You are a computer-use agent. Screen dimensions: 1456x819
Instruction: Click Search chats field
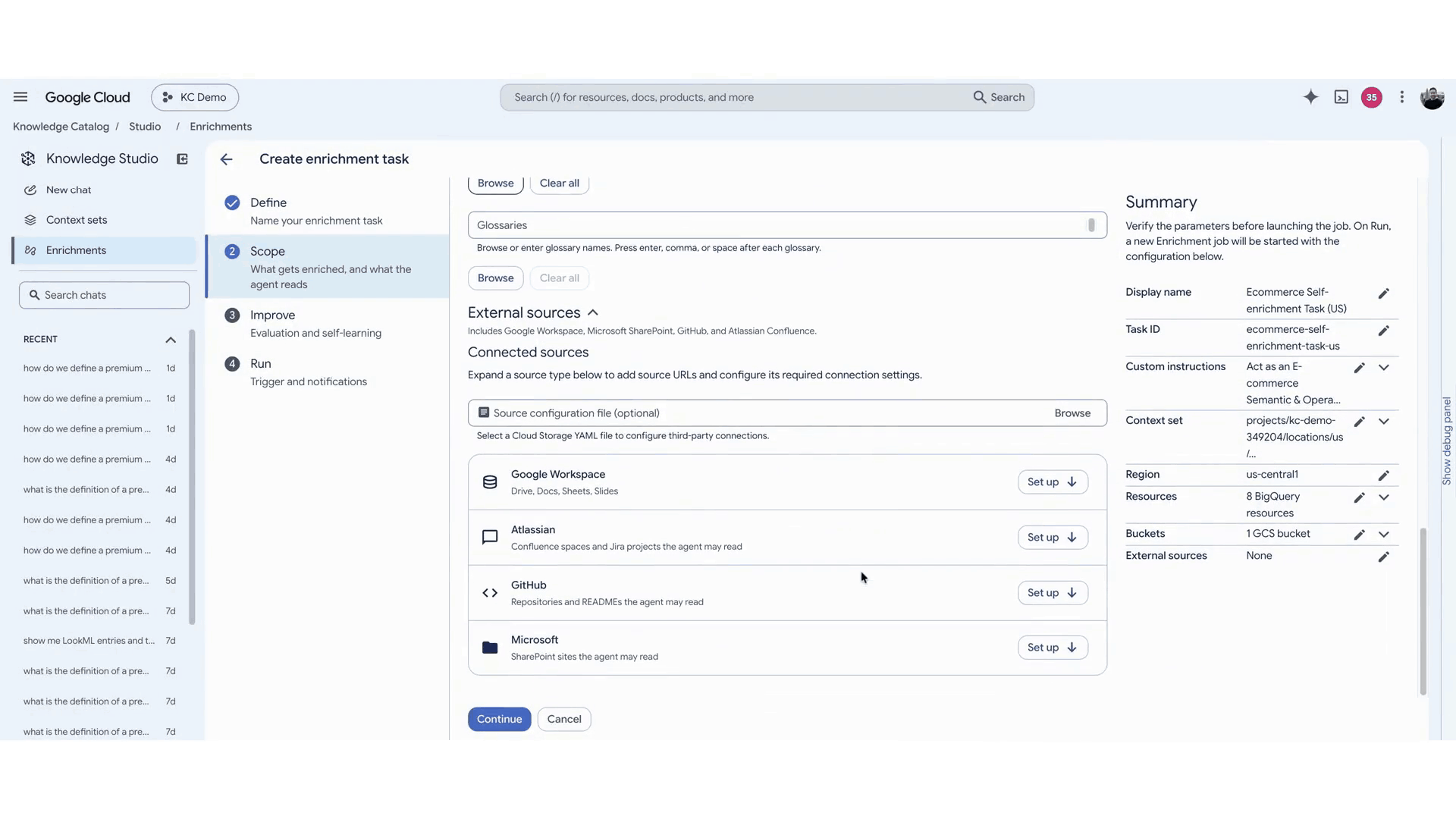pos(104,296)
